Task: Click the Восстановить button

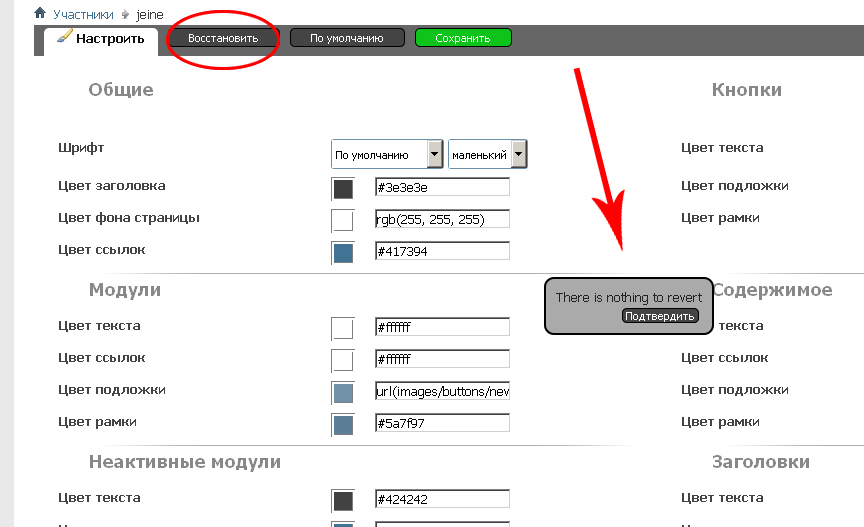Action: coord(223,38)
